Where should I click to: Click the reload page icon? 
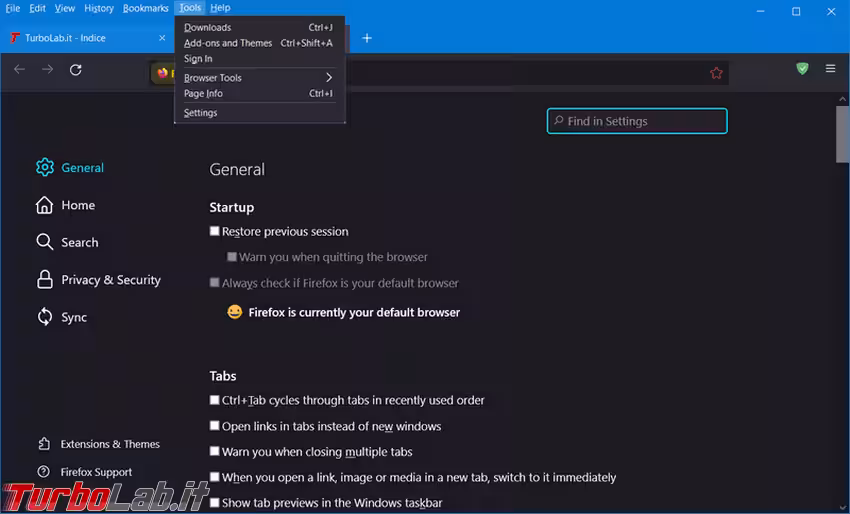(76, 70)
